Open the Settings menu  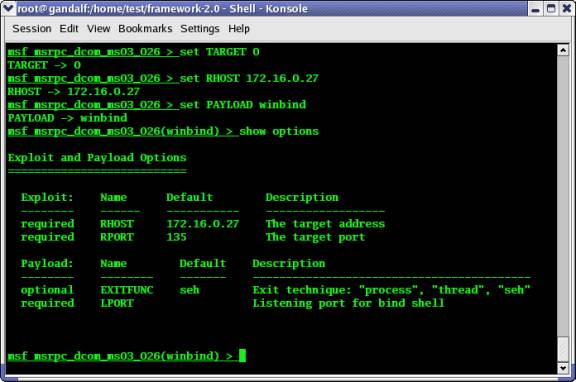click(200, 29)
